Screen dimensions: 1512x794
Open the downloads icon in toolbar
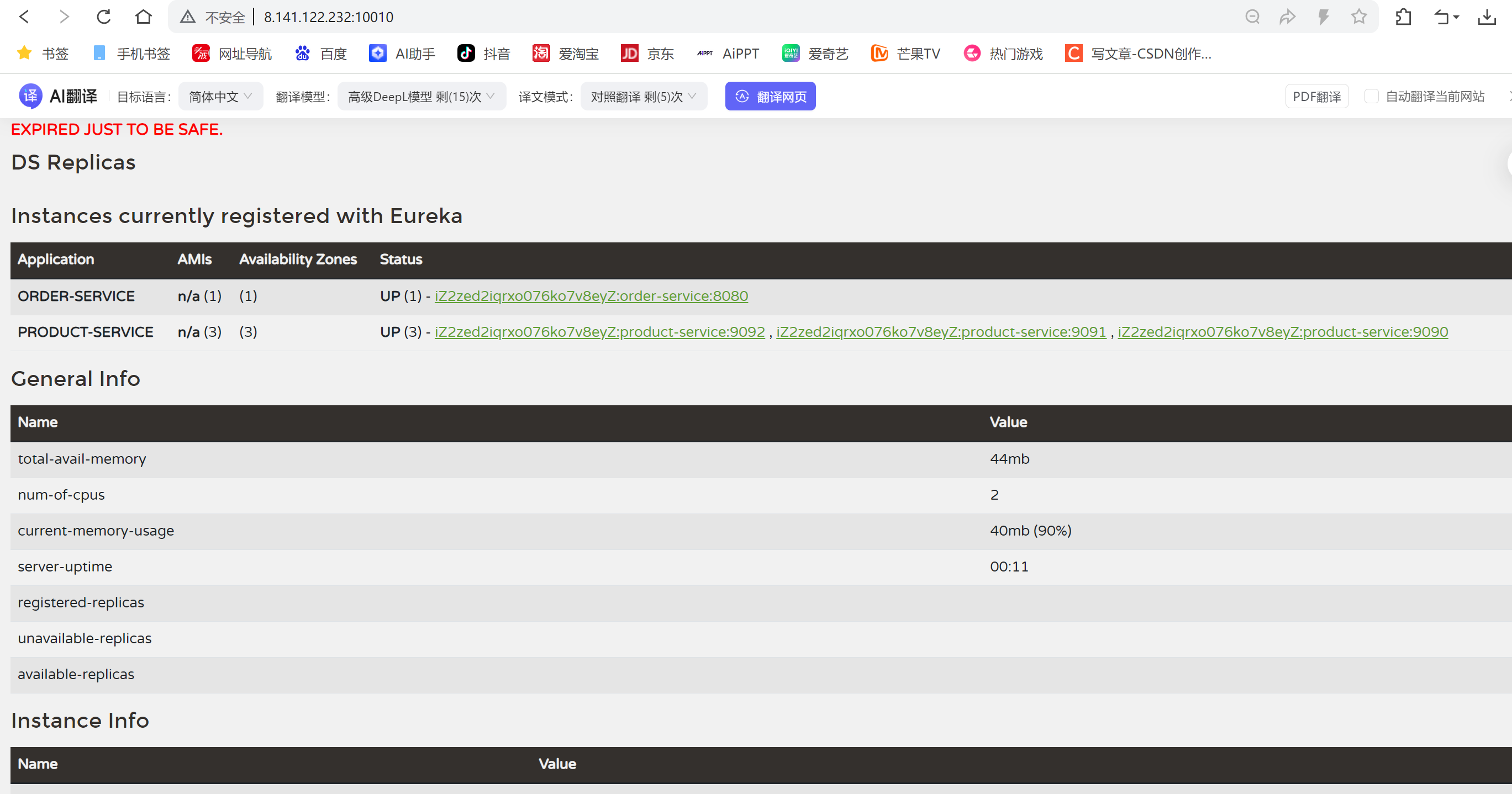tap(1486, 17)
